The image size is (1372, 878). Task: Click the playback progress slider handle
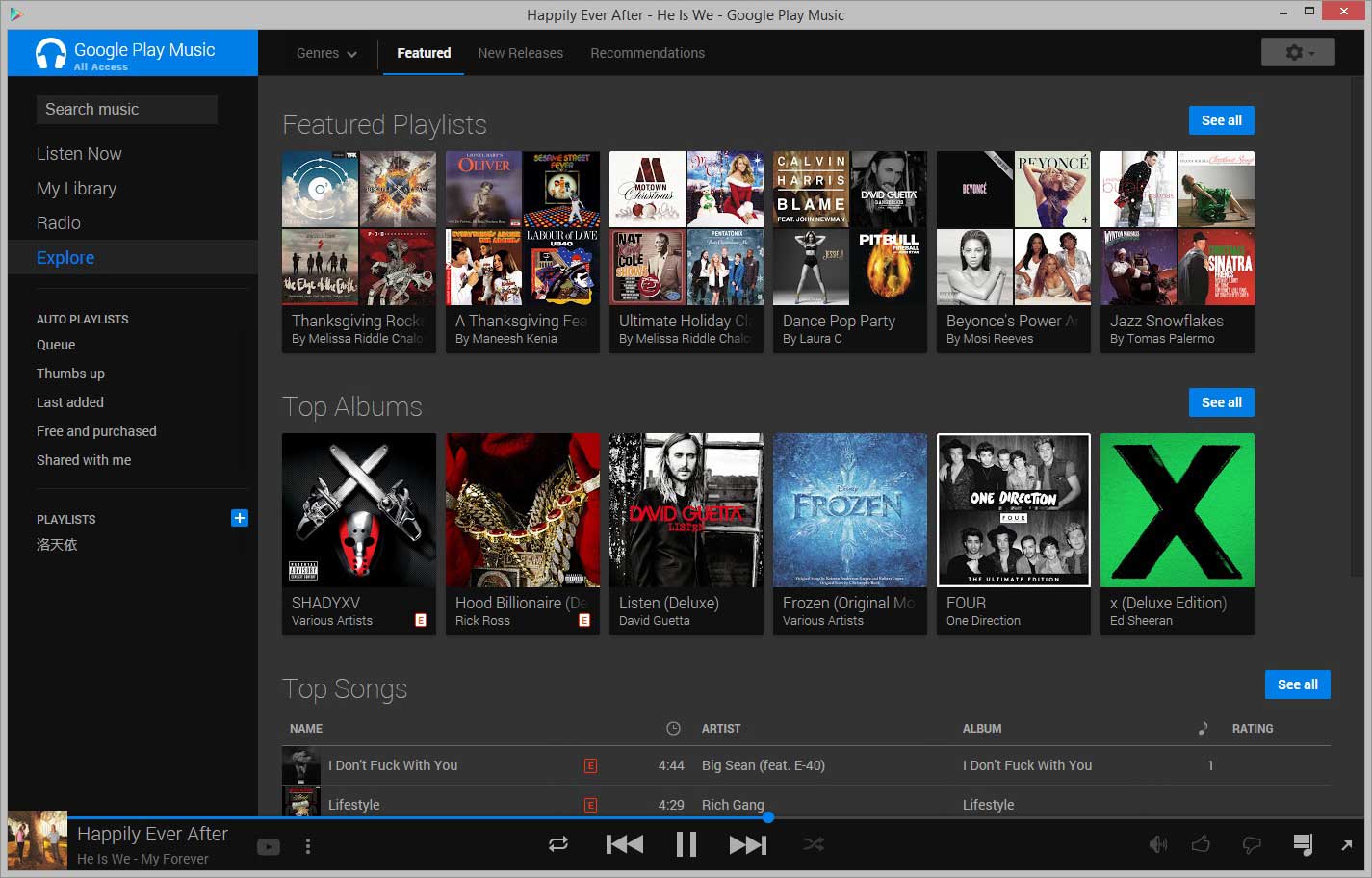pyautogui.click(x=767, y=817)
